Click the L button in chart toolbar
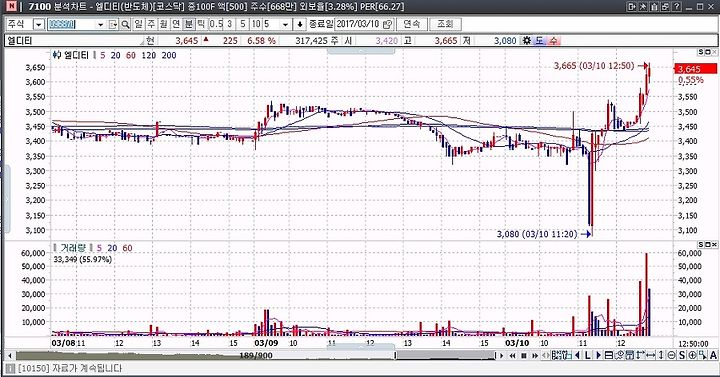 point(587,355)
